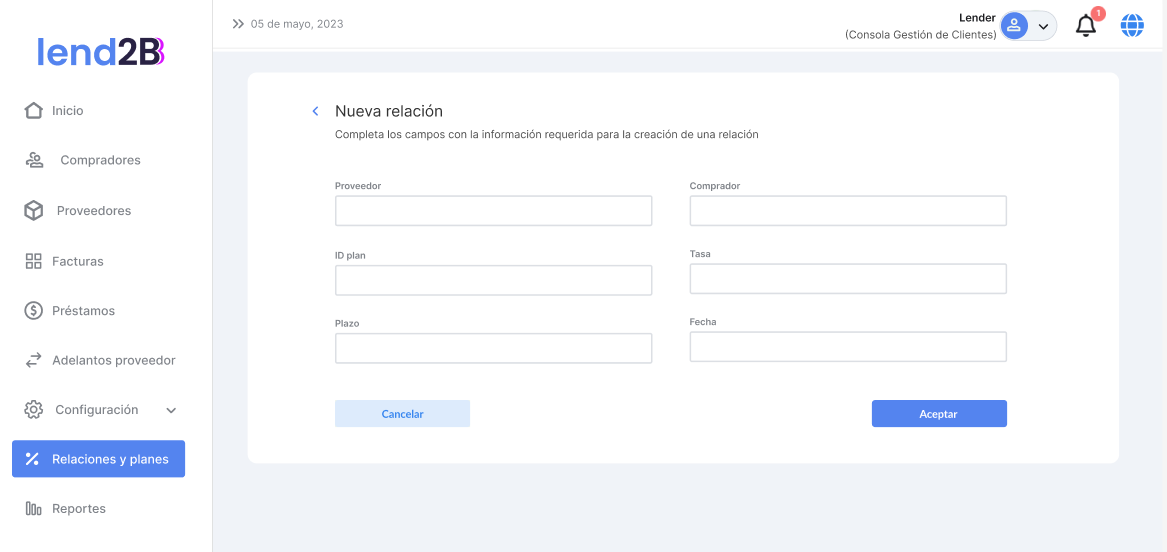Click into the Tasa field
1167x552 pixels.
click(x=848, y=279)
